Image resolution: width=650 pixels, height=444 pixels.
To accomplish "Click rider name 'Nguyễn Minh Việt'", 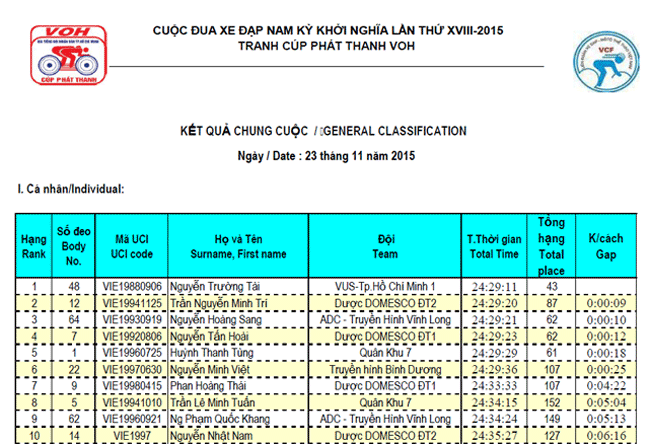I will (x=210, y=369).
